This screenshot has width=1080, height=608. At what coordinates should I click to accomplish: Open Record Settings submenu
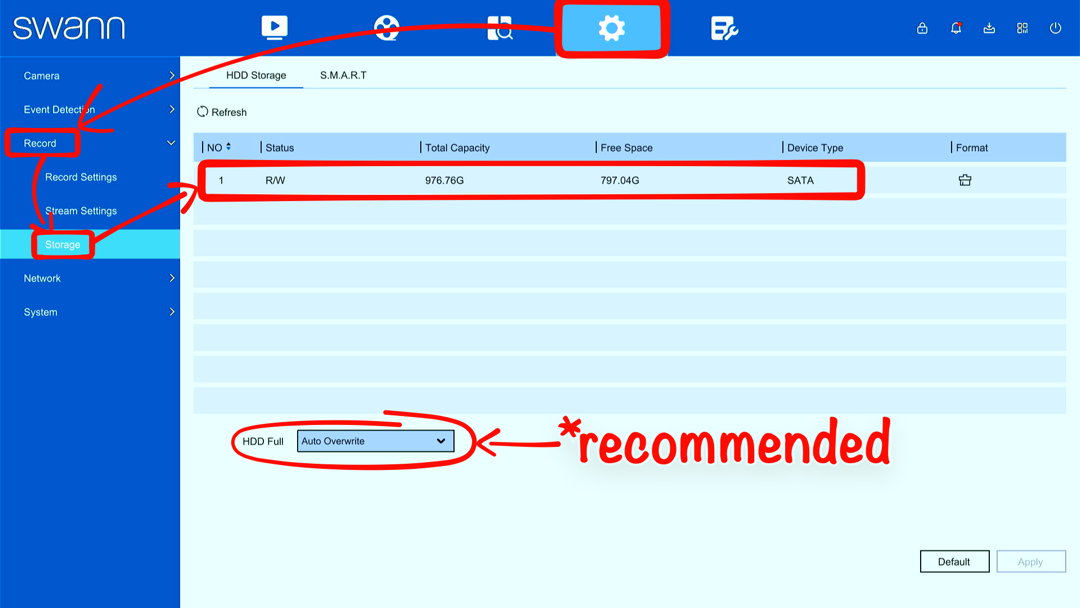[81, 177]
